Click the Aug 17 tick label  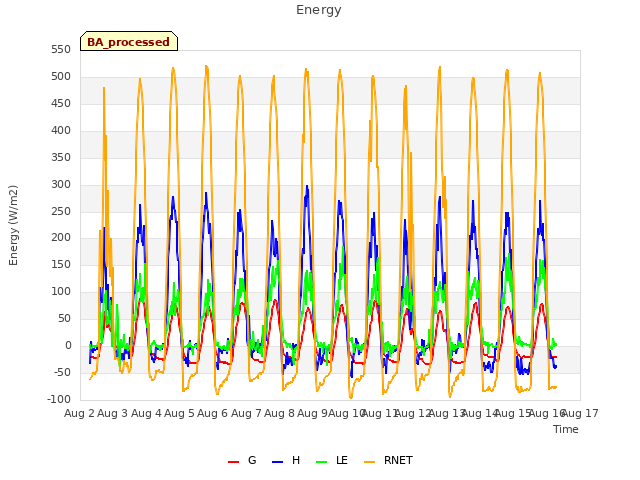[x=580, y=413]
